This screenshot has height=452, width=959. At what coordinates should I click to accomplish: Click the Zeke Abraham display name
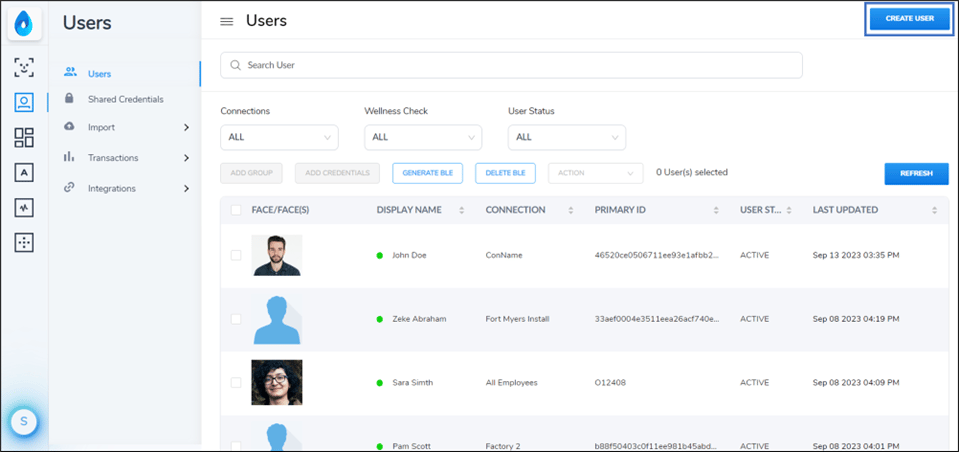pos(419,319)
